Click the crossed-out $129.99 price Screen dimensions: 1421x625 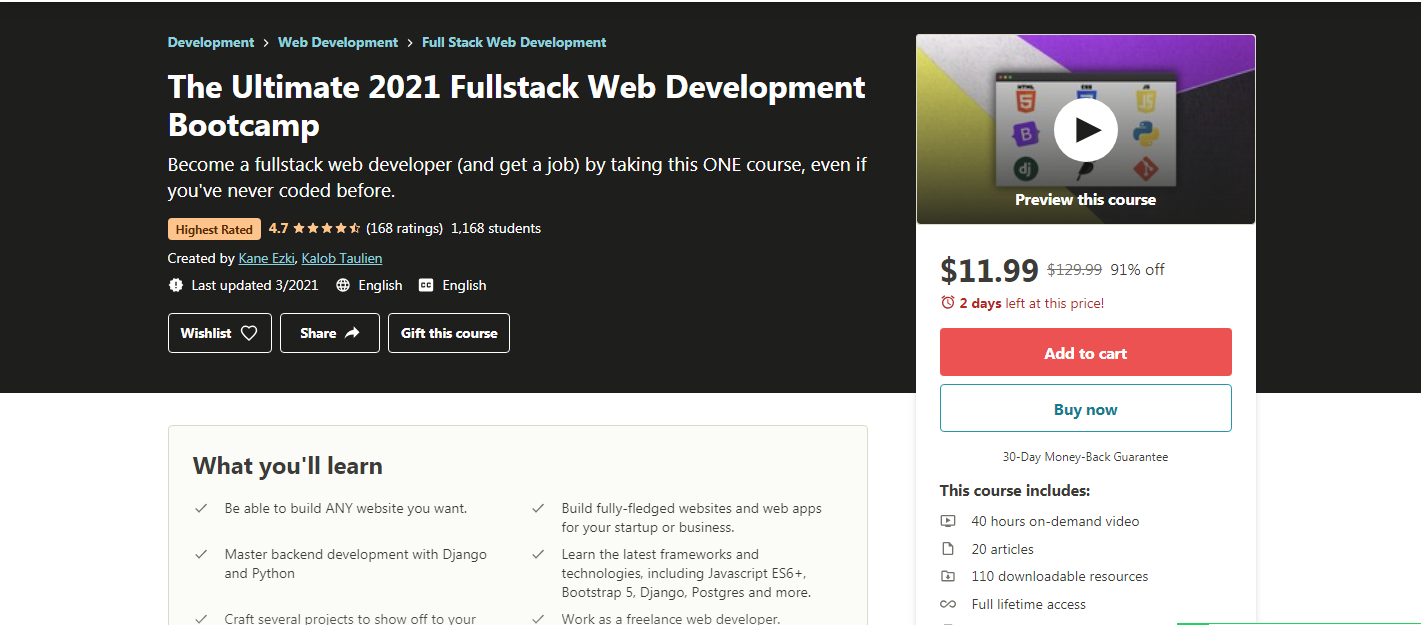pos(1074,270)
